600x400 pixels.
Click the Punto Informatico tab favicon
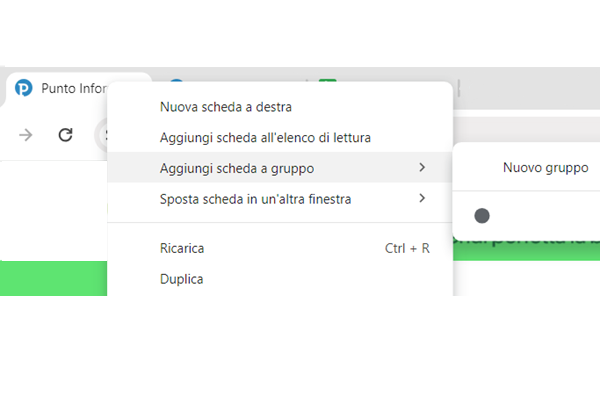coord(24,88)
